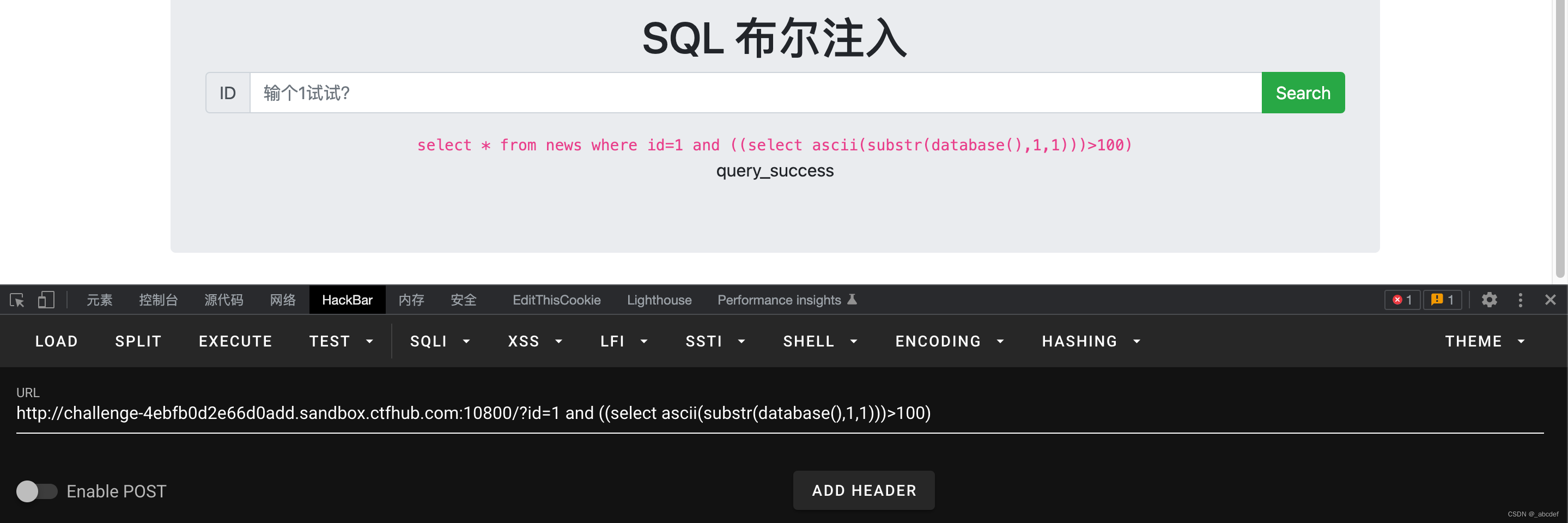This screenshot has width=1568, height=523.
Task: Click the ID search input field
Action: (755, 93)
